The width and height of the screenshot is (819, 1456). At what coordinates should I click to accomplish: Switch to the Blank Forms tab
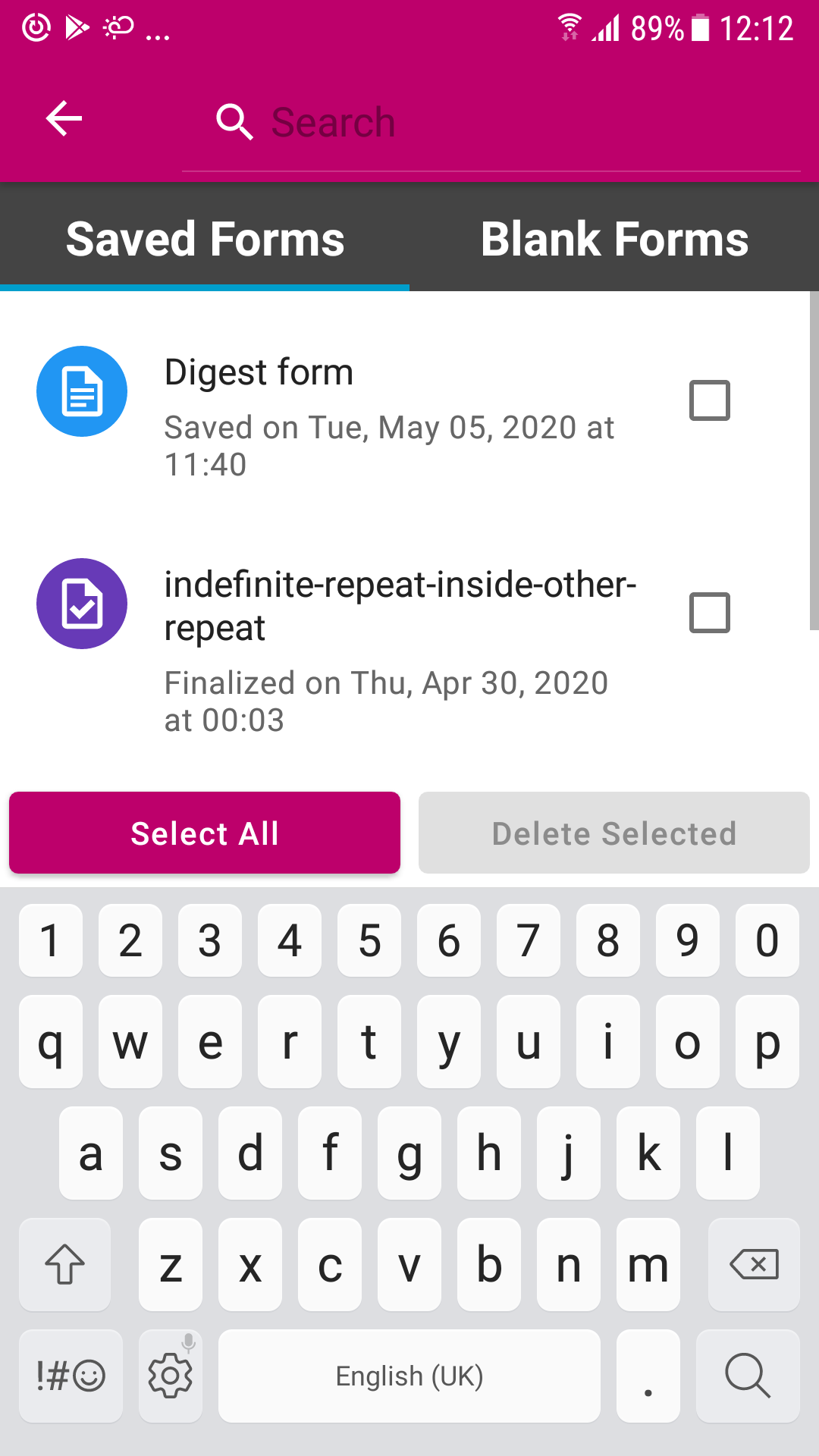point(615,238)
